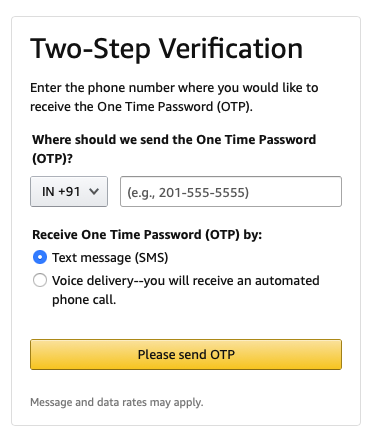Image resolution: width=373 pixels, height=435 pixels.
Task: Click the 'IN +91' text in country selector
Action: (x=61, y=192)
